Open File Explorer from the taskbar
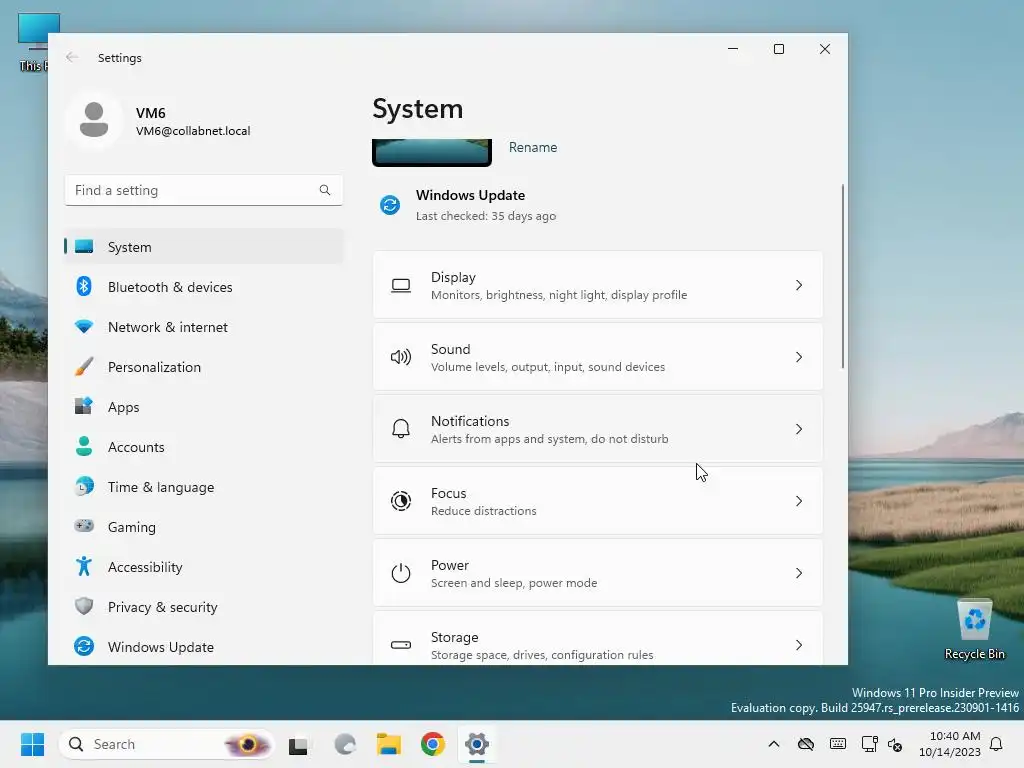The image size is (1024, 768). [x=389, y=744]
